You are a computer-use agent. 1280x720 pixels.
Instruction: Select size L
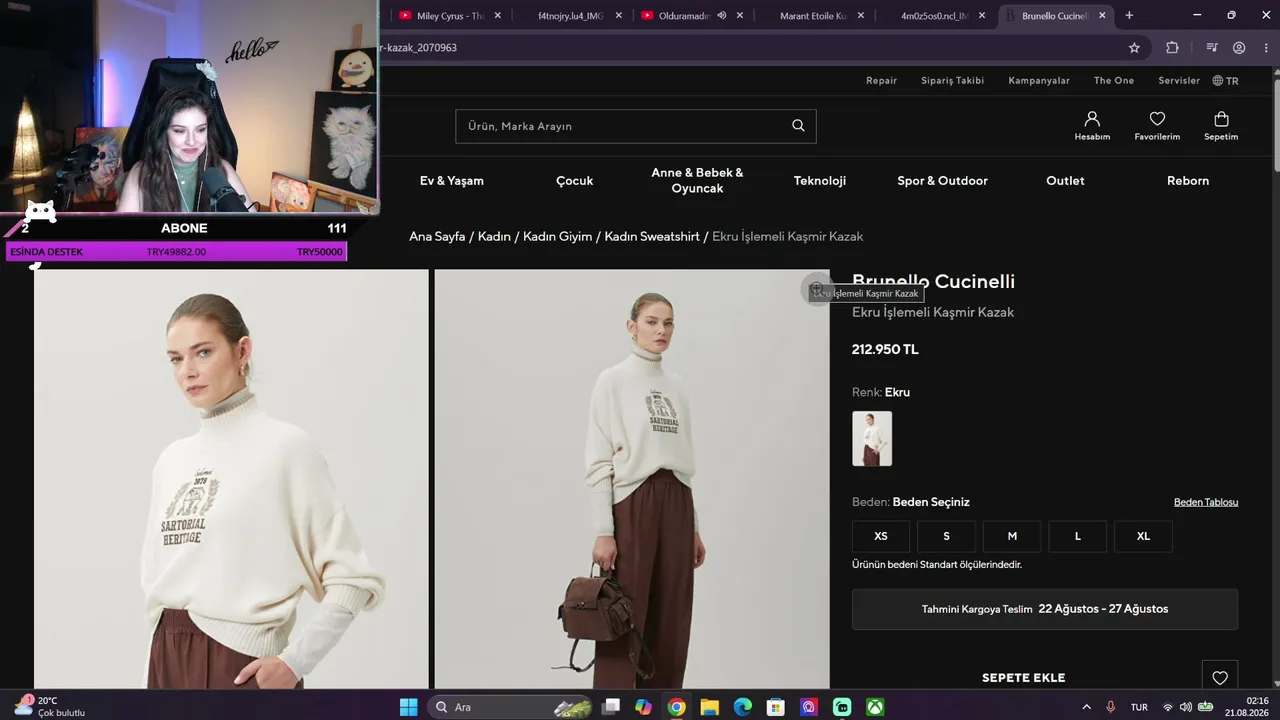pos(1078,536)
